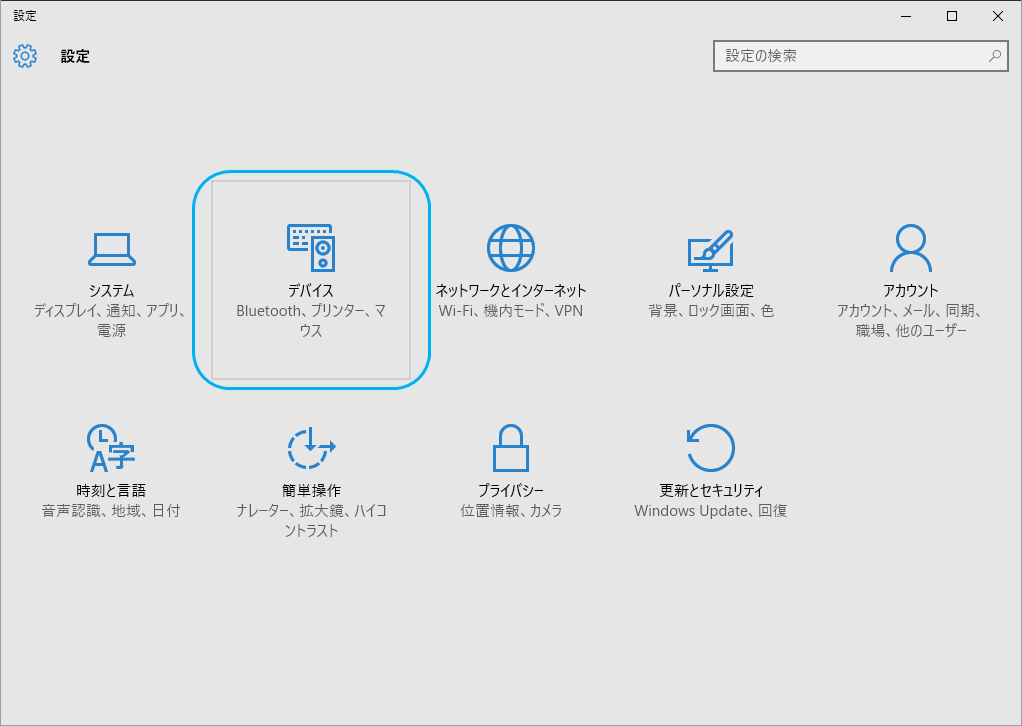The height and width of the screenshot is (726, 1022).
Task: Click the アカウント person silhouette icon
Action: click(x=911, y=248)
